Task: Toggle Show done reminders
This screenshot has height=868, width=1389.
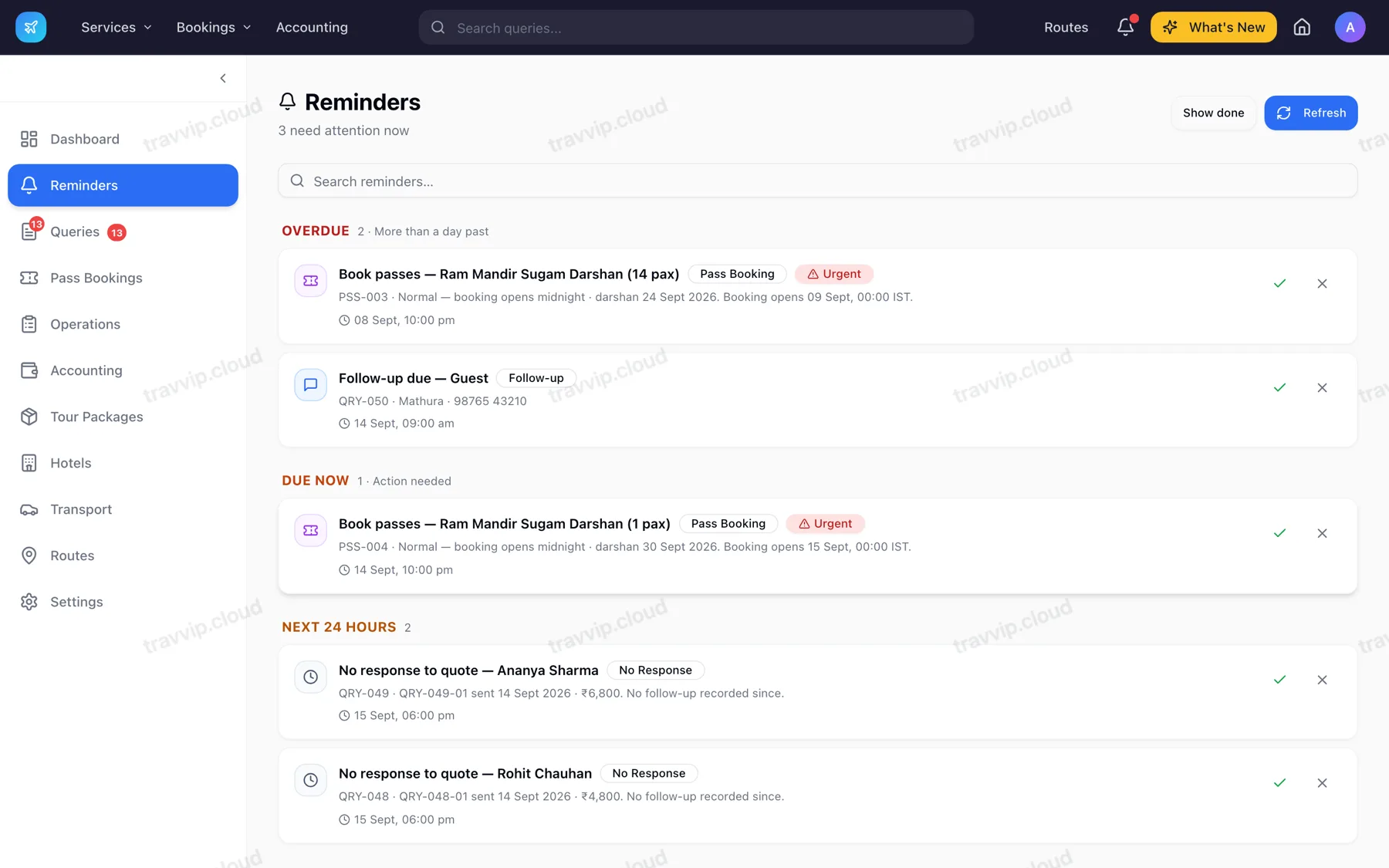Action: 1213,113
